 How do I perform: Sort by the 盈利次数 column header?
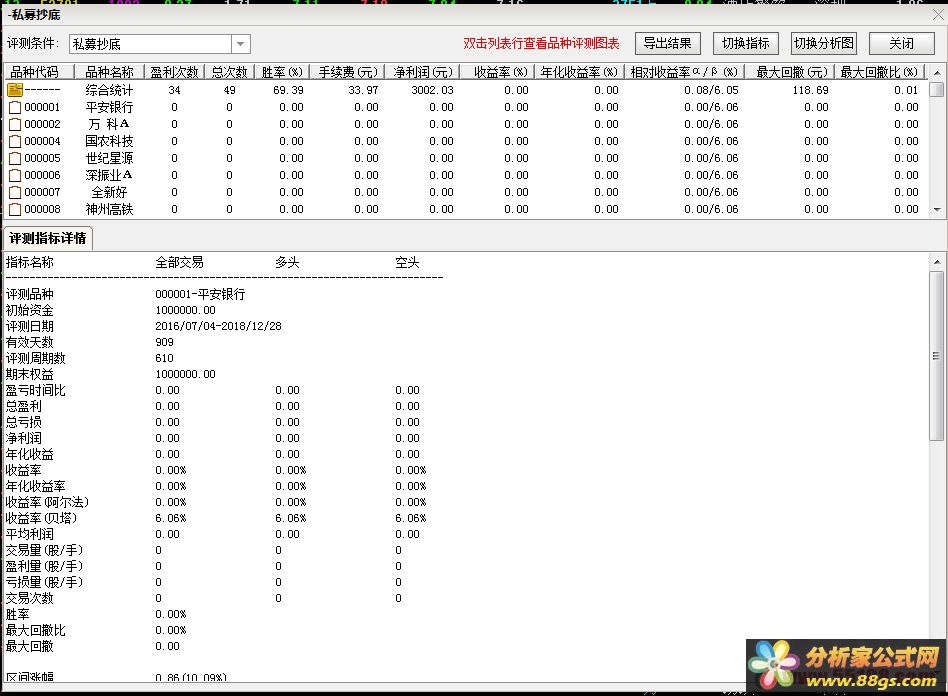pos(175,72)
